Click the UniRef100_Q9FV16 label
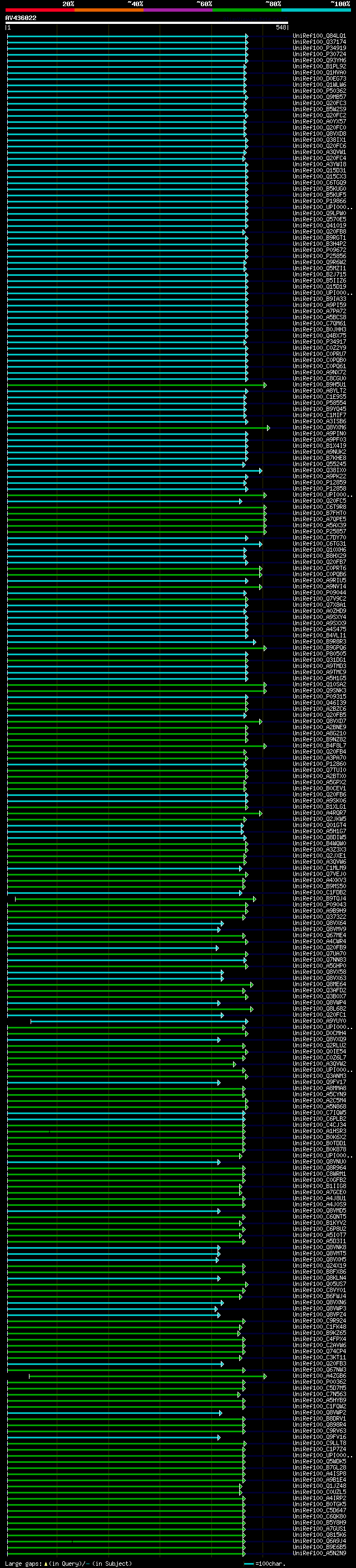 click(x=319, y=1437)
